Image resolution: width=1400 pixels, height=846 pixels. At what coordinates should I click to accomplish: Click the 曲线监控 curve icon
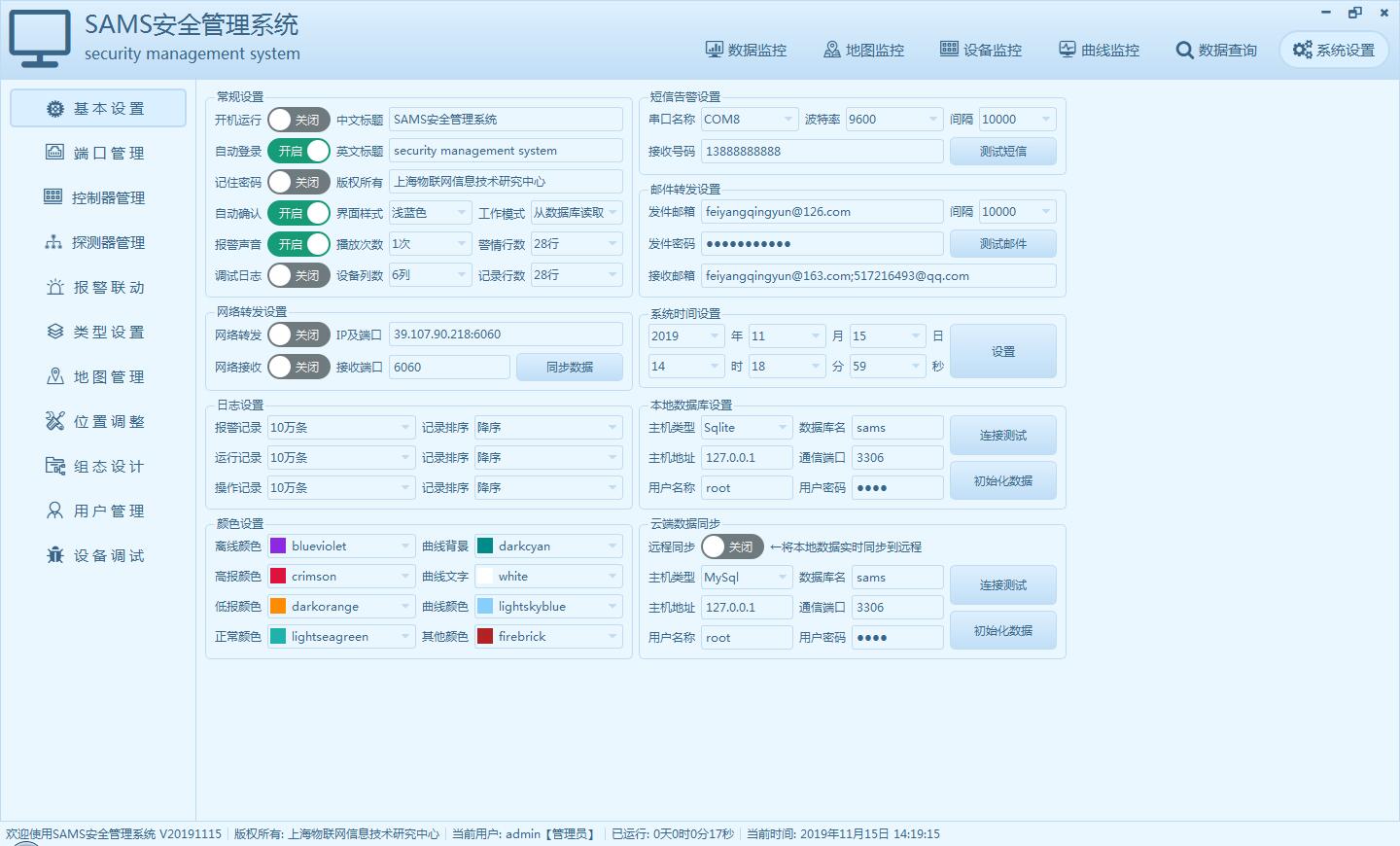pos(1067,50)
